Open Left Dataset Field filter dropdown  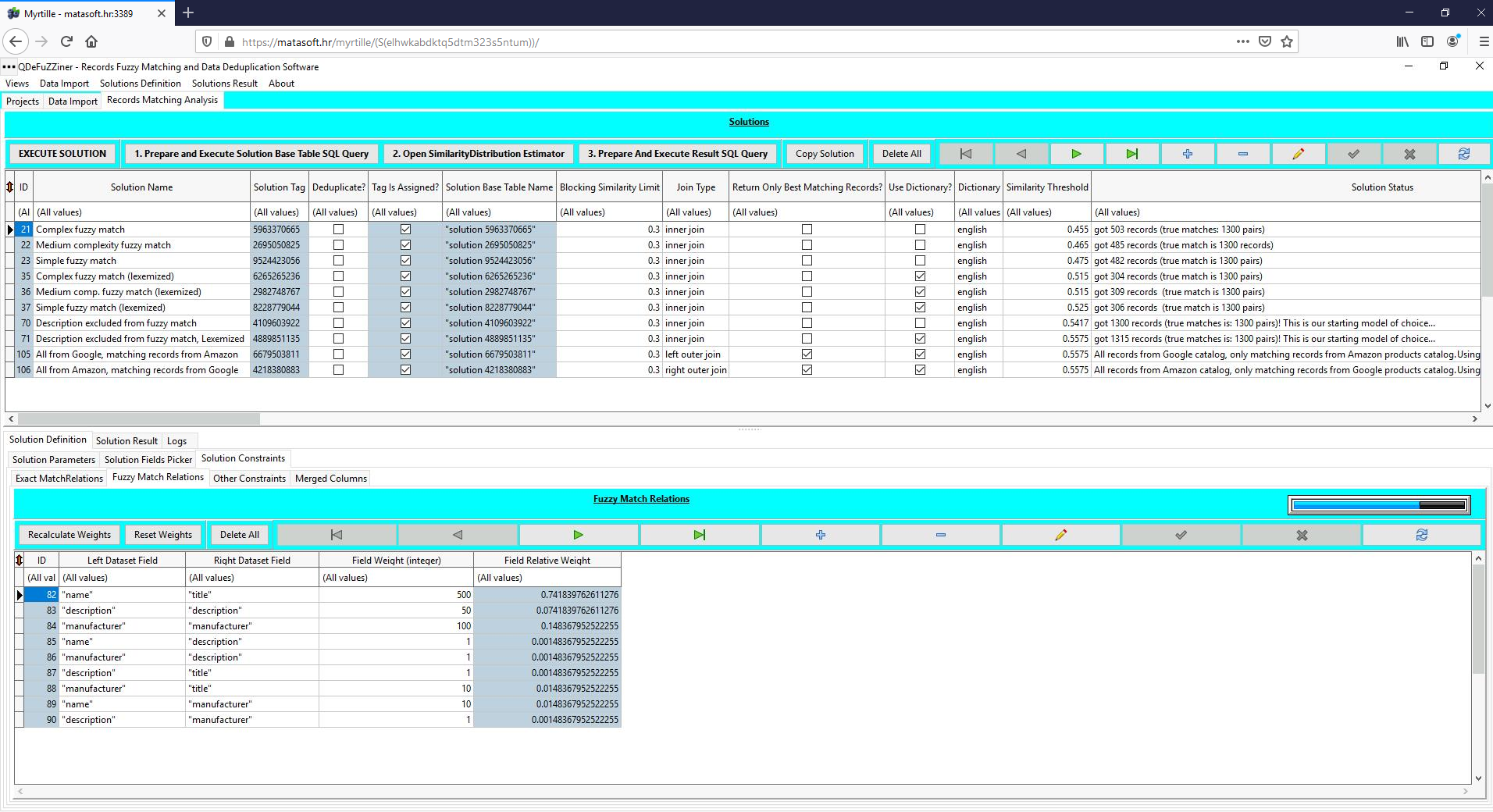click(123, 578)
